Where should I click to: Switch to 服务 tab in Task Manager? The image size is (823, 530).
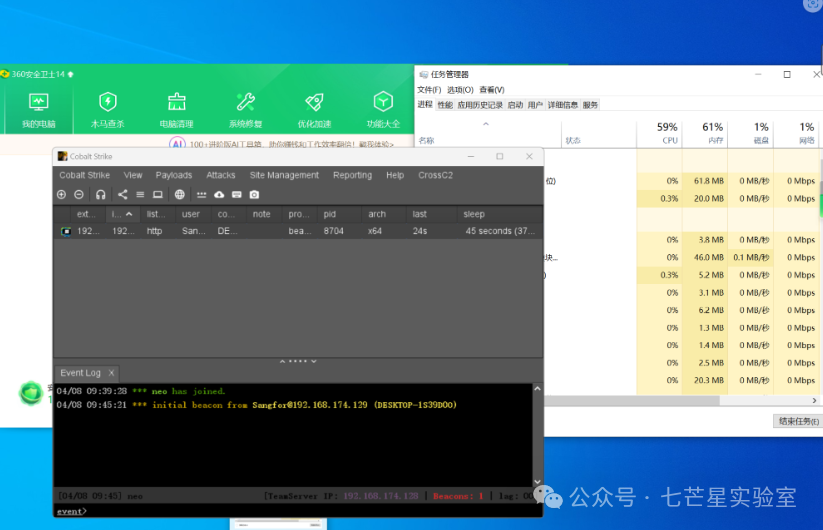point(590,105)
